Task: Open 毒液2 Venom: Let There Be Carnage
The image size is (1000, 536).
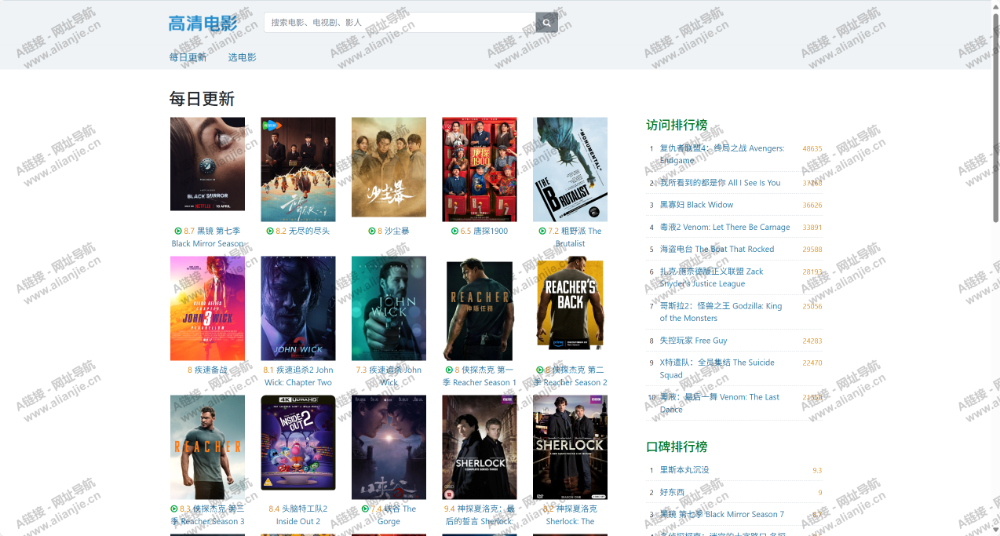Action: [724, 227]
